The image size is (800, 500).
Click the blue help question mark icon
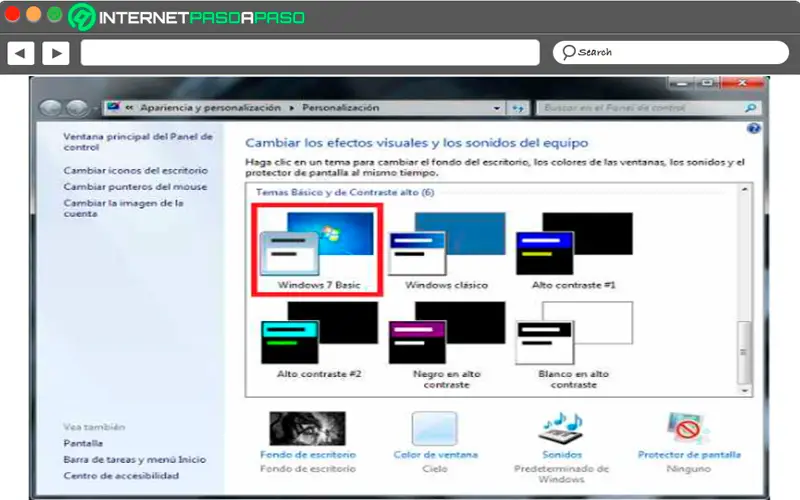(x=753, y=128)
